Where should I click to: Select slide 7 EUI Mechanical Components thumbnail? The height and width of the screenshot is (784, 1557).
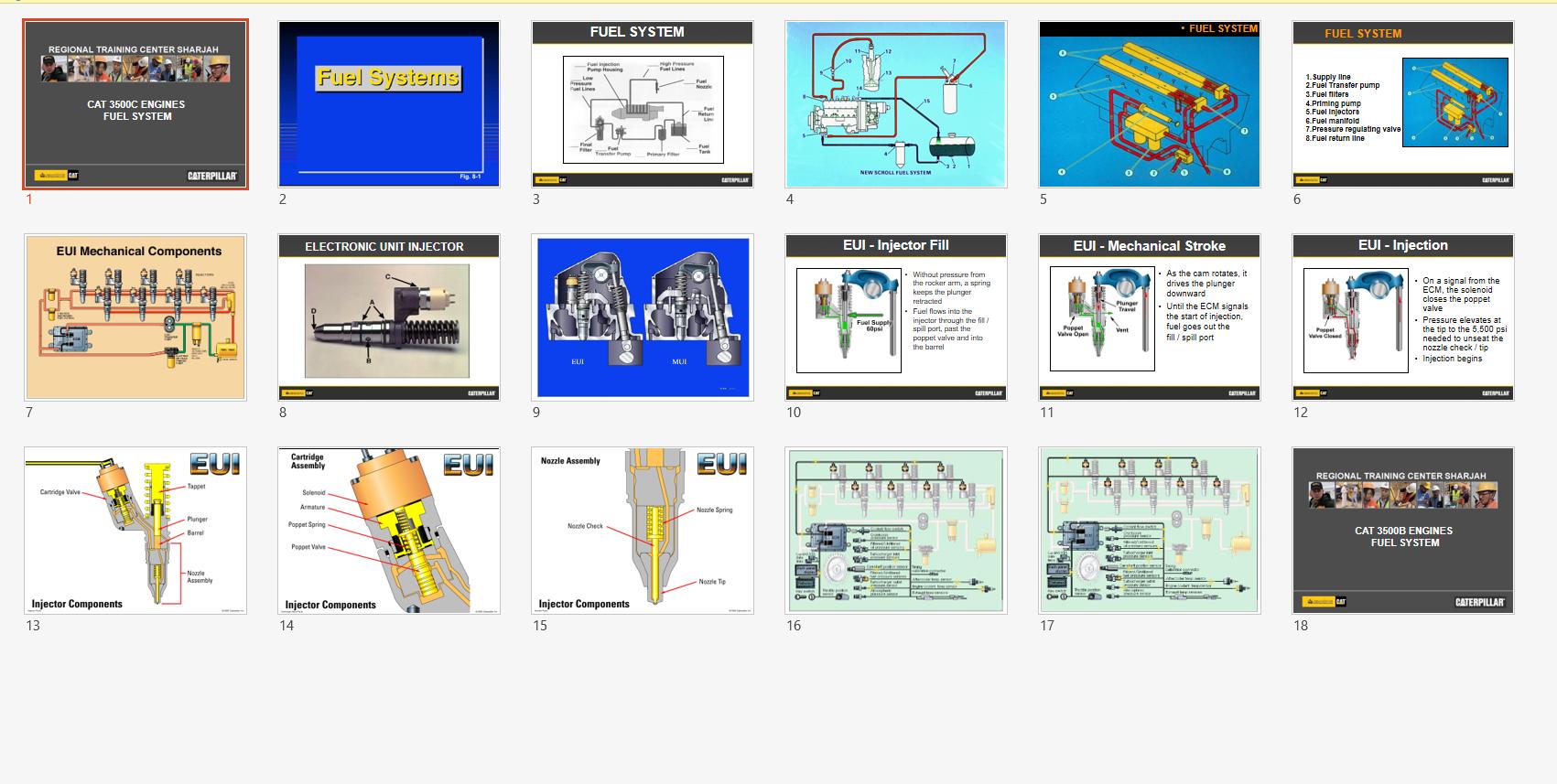click(x=135, y=317)
